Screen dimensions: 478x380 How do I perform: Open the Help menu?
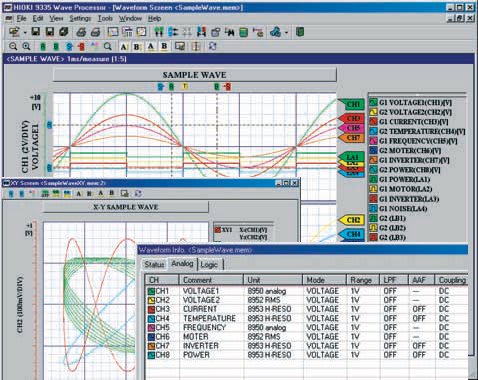click(154, 18)
